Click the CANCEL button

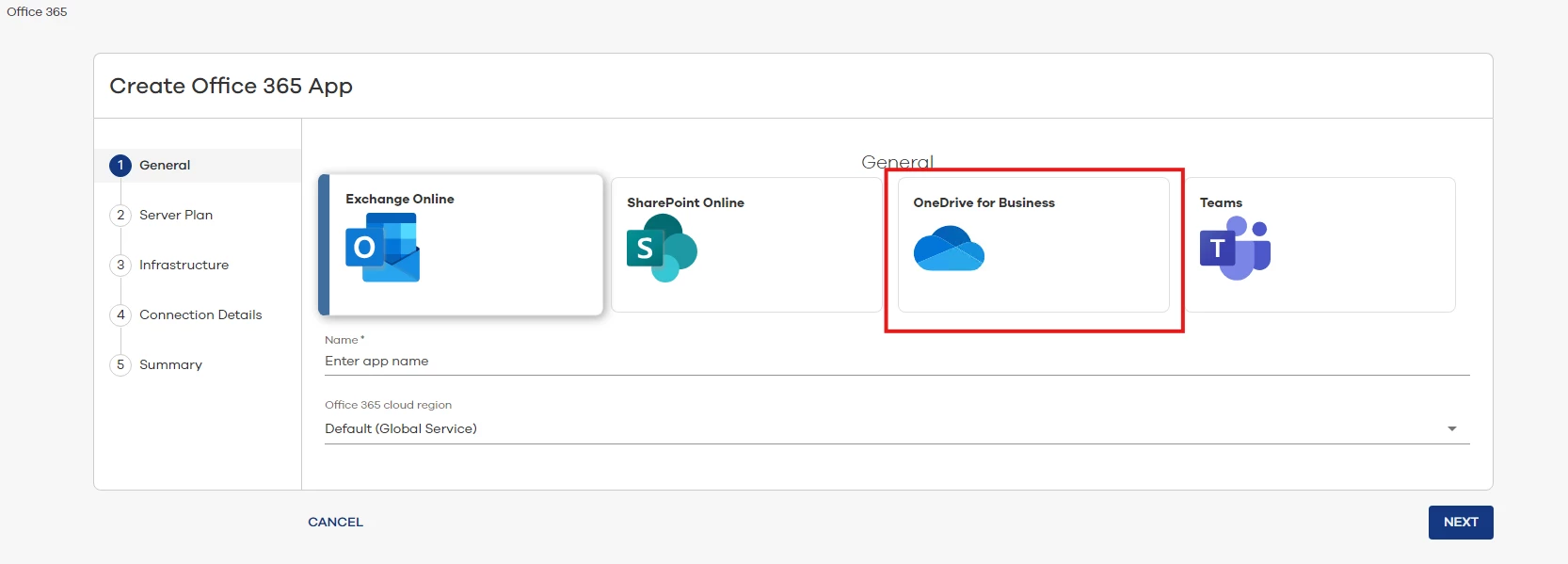(x=335, y=522)
